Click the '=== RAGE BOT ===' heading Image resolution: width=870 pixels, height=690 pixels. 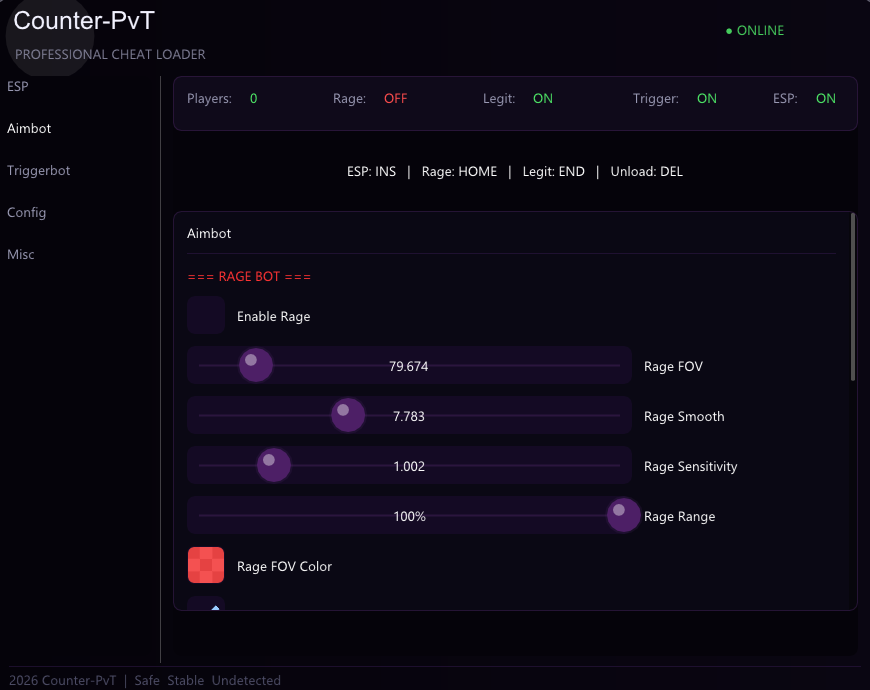[249, 276]
